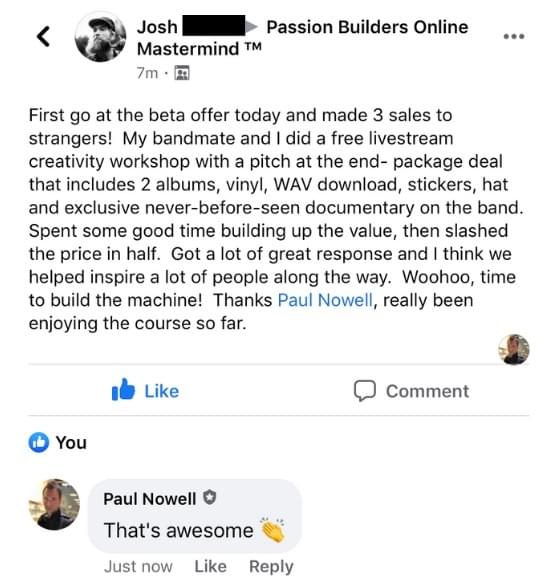This screenshot has height=578, width=552.
Task: Click the small seen-by avatar below the post
Action: 514,349
